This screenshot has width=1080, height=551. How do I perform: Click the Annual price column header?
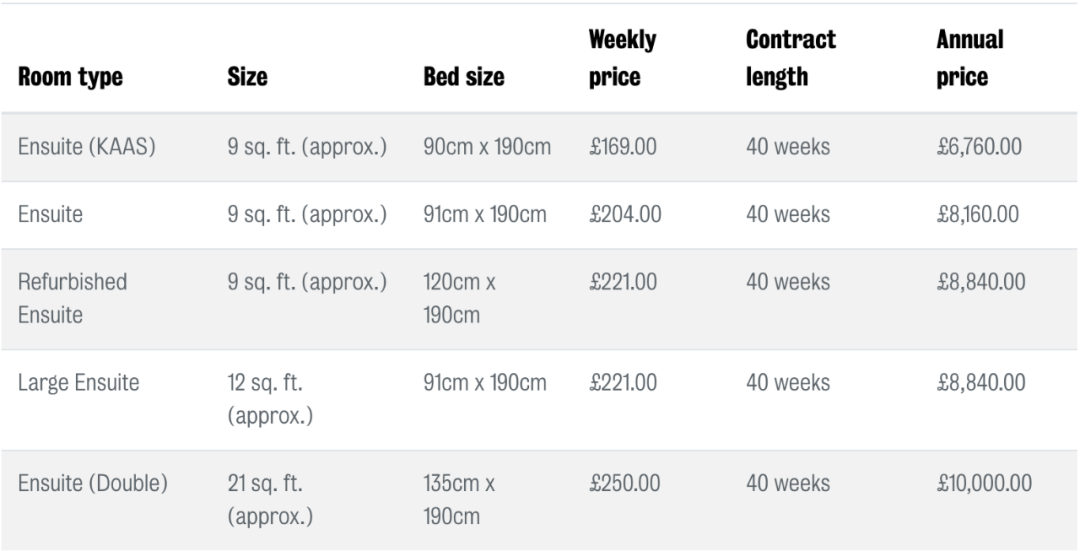point(970,59)
